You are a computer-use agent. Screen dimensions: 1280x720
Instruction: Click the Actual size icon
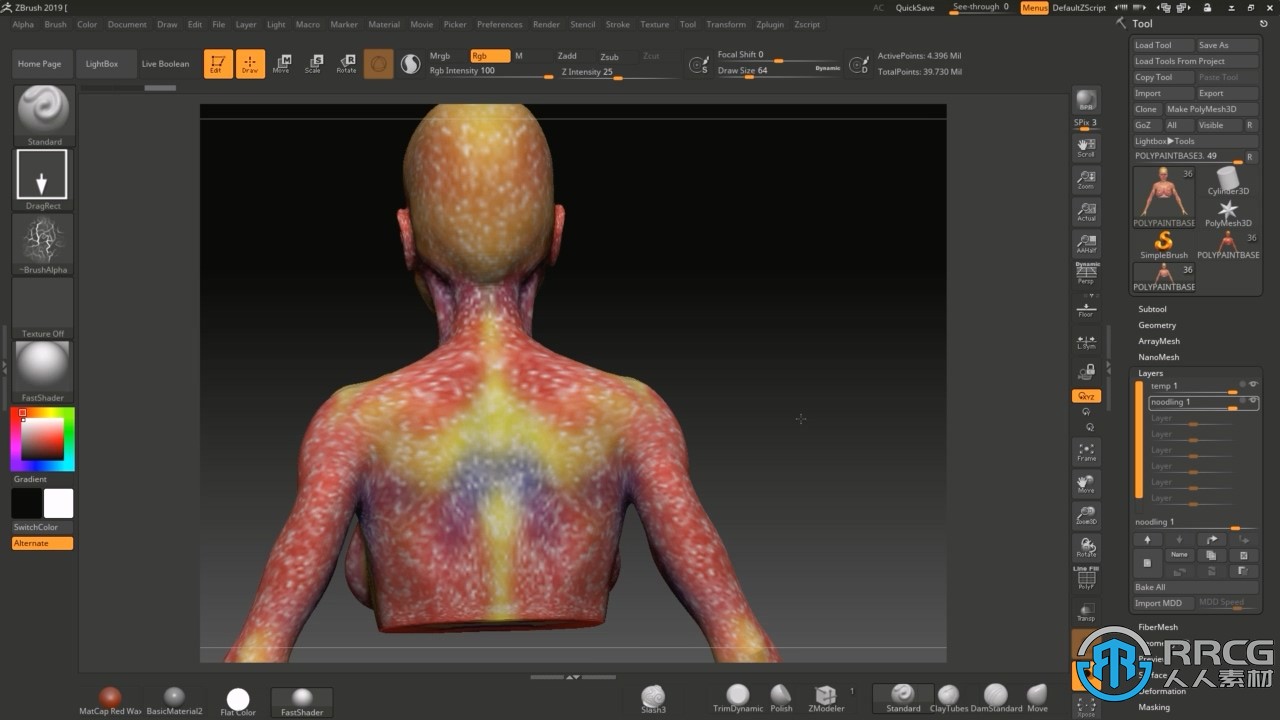1086,212
